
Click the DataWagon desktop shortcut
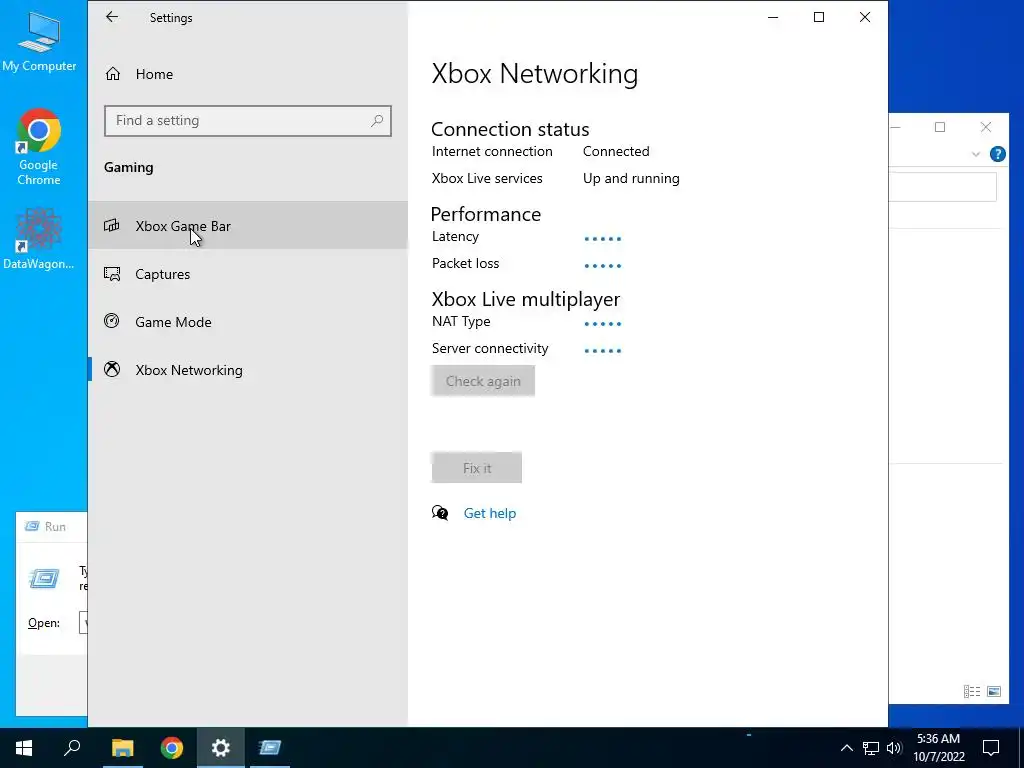pos(39,239)
